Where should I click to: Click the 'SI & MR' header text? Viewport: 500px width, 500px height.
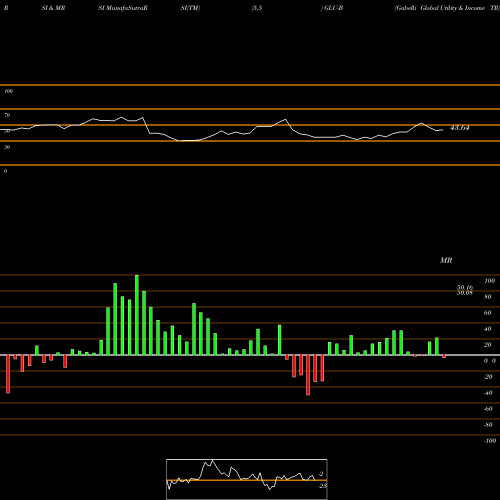point(53,8)
